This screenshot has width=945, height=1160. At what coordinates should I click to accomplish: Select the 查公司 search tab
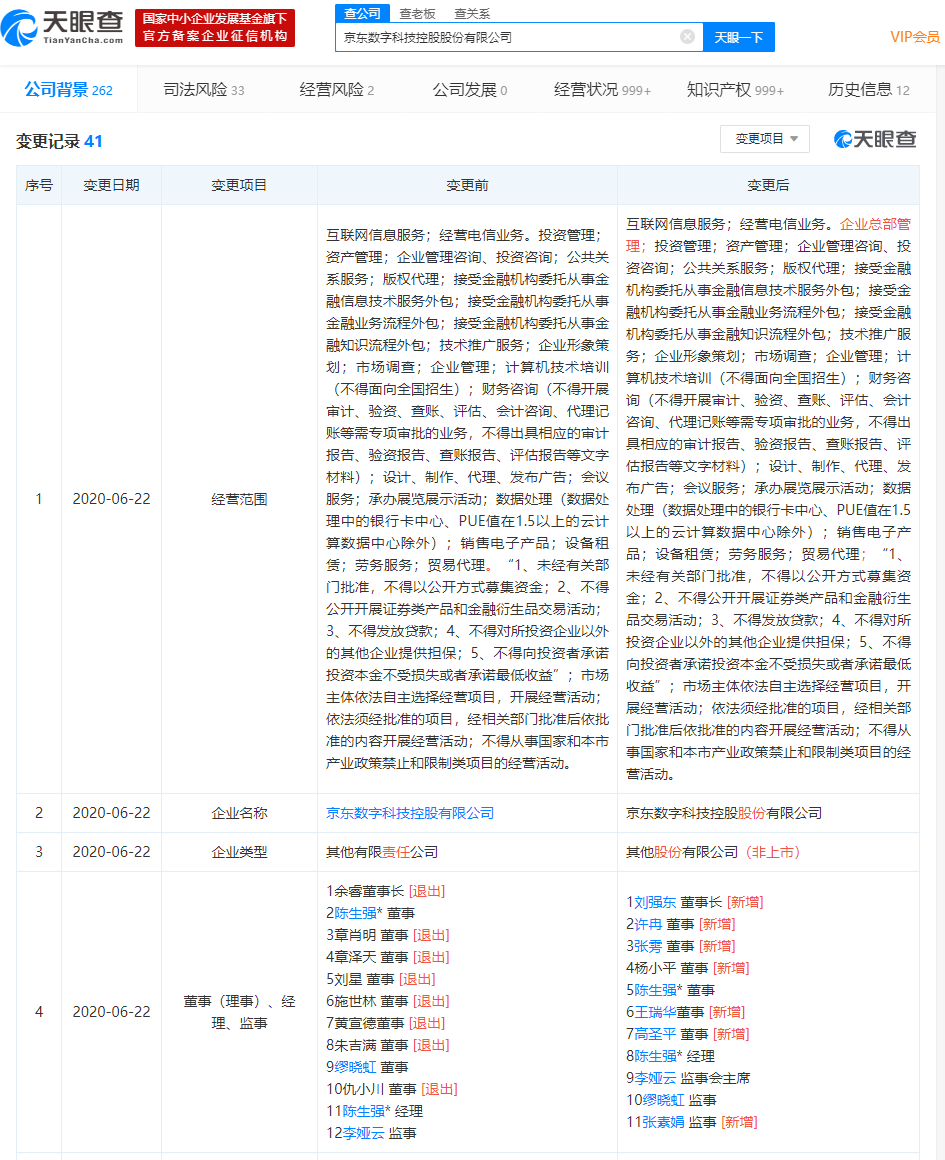(362, 13)
